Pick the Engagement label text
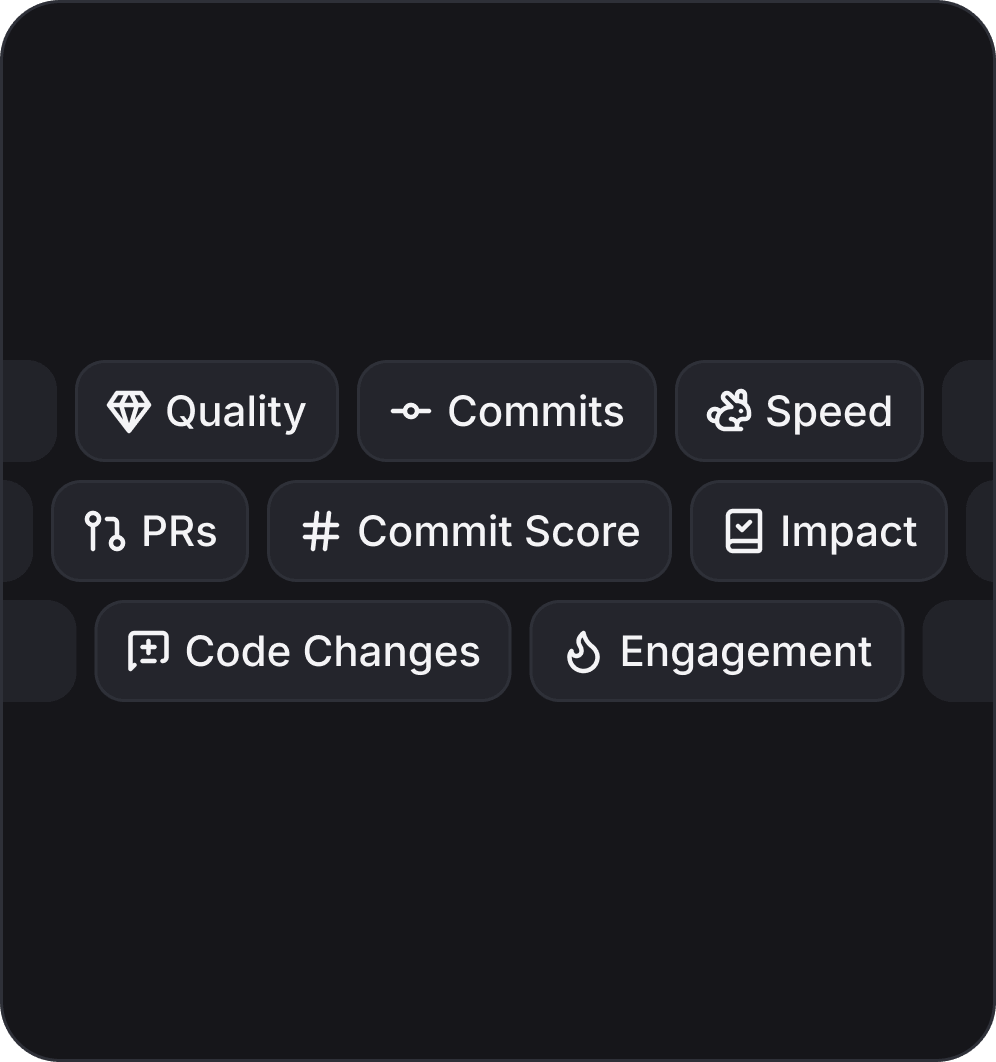The height and width of the screenshot is (1062, 996). 746,651
